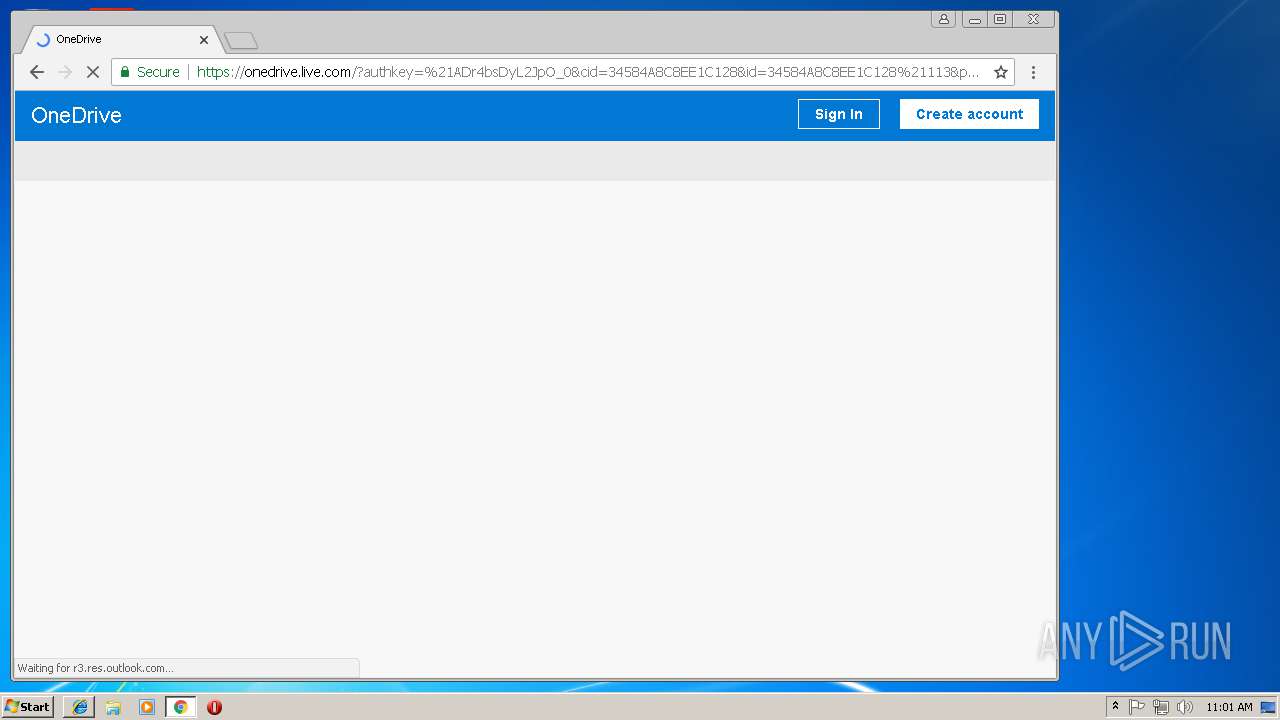Click the 'Waiting for r3.res.outlook.com' status text

95,668
